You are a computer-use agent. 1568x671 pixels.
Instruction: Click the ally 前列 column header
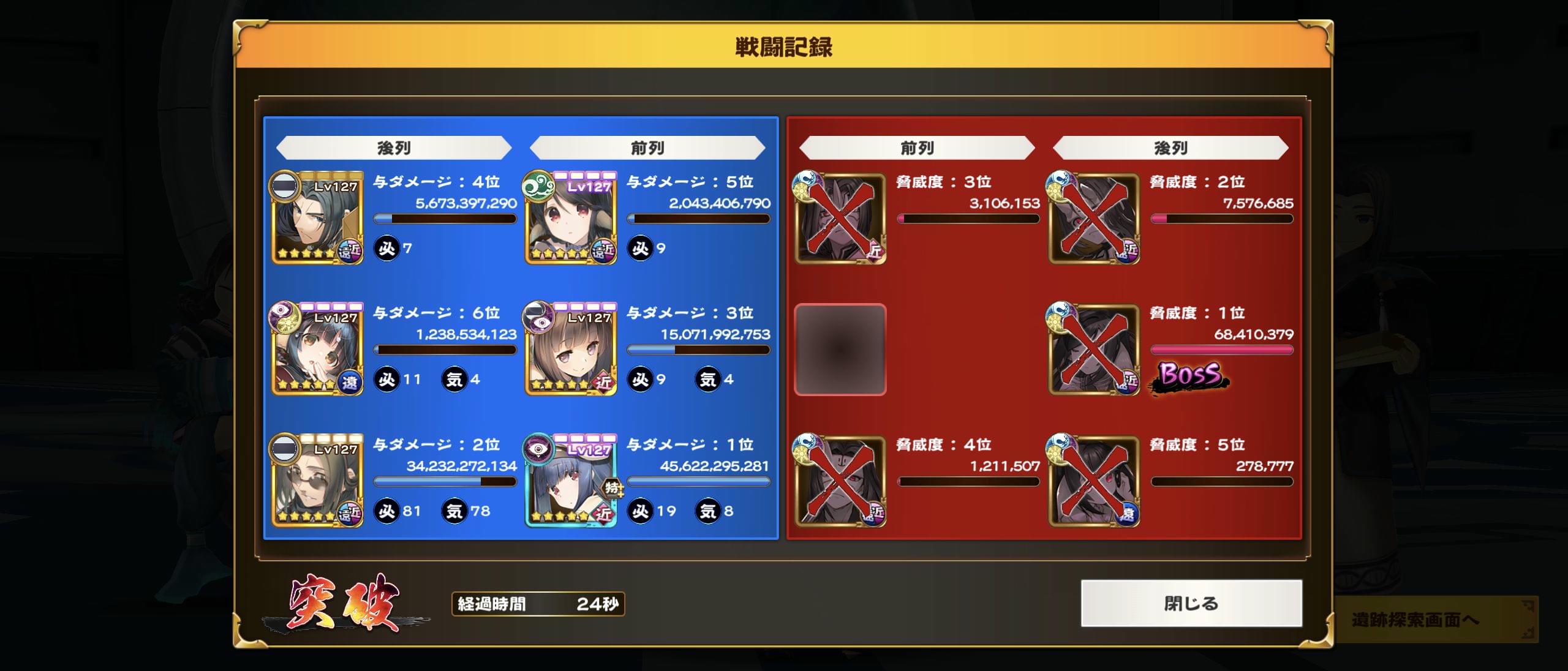[647, 148]
